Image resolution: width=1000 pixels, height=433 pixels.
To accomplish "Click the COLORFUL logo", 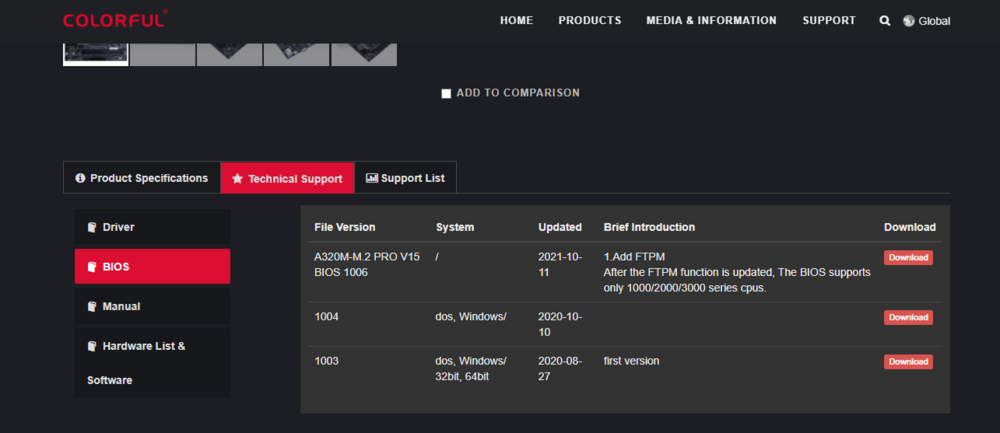I will (114, 19).
